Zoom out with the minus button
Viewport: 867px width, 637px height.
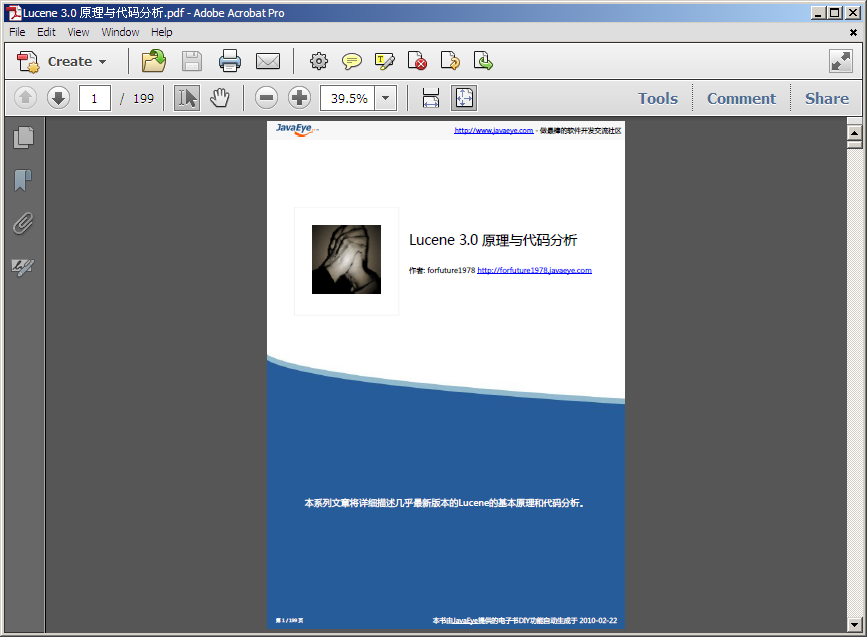coord(267,98)
